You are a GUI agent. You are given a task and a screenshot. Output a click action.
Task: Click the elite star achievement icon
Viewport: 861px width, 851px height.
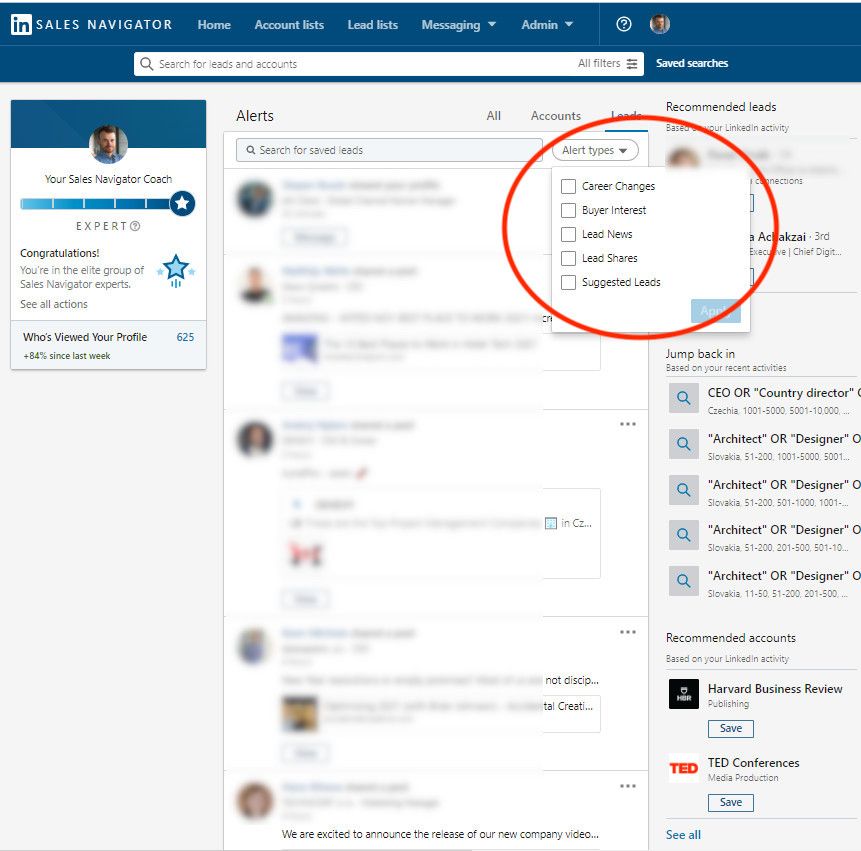click(x=176, y=270)
